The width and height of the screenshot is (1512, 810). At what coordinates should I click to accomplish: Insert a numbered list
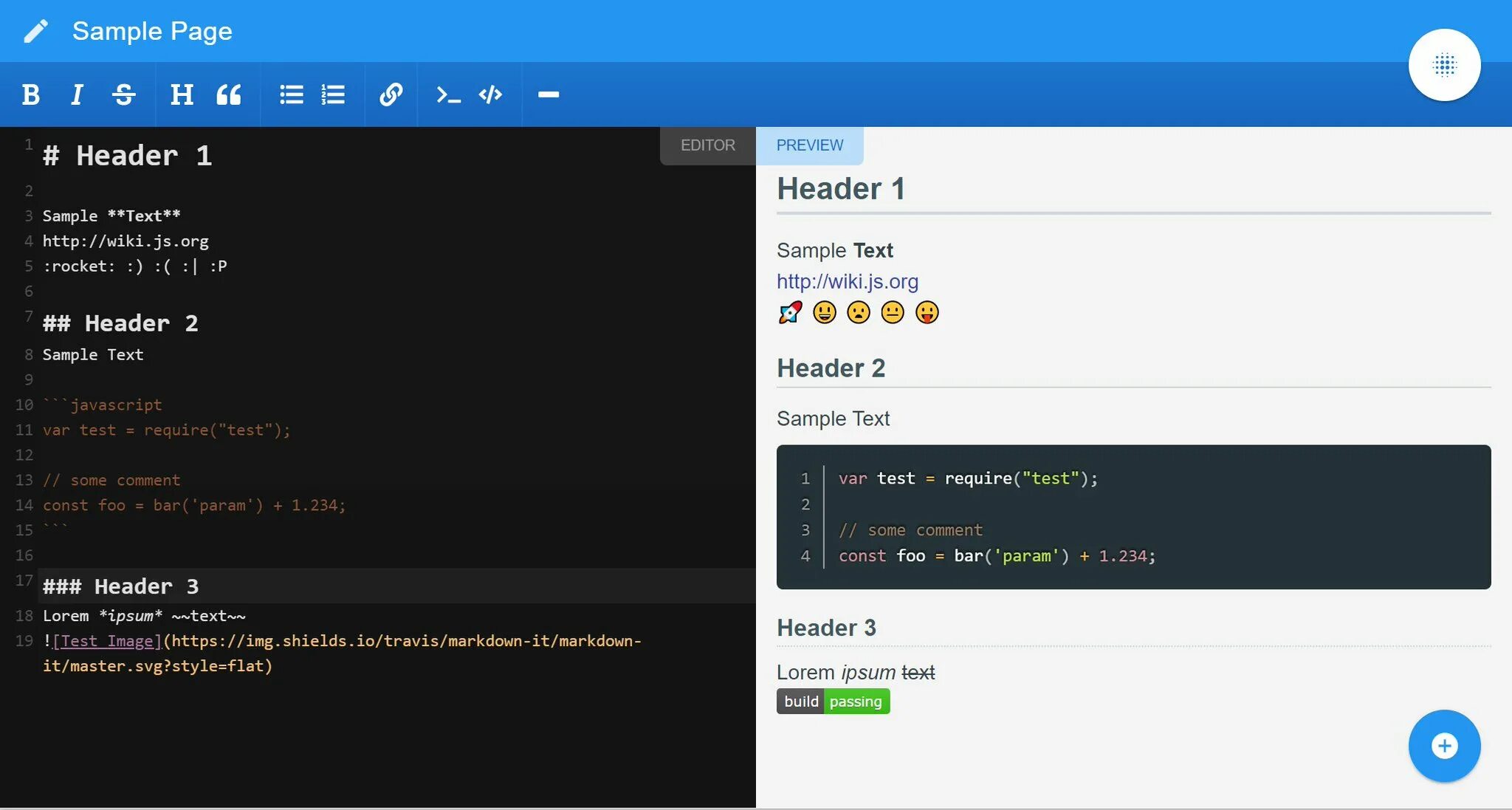[x=333, y=95]
